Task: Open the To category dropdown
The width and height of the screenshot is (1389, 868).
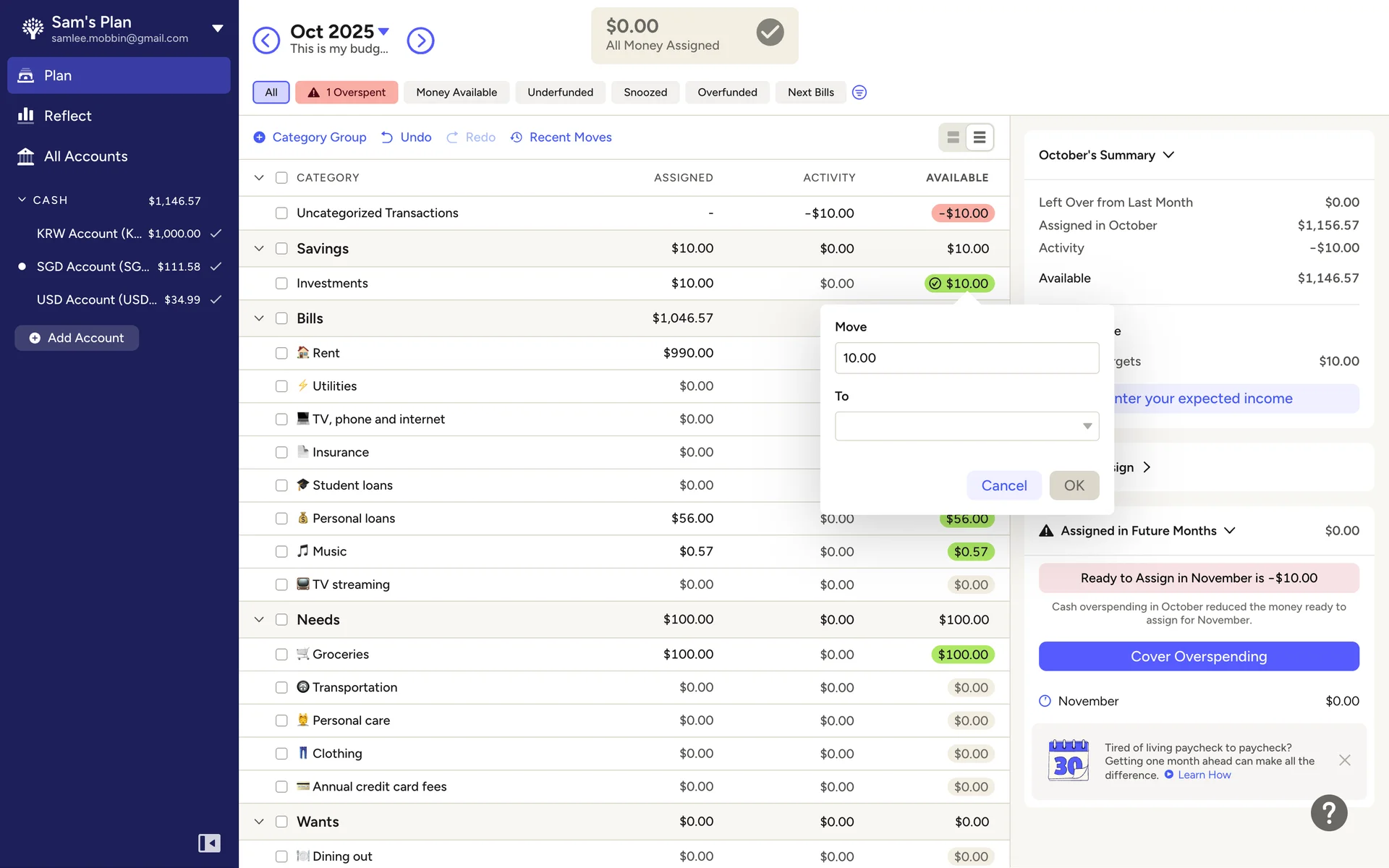Action: (x=967, y=426)
